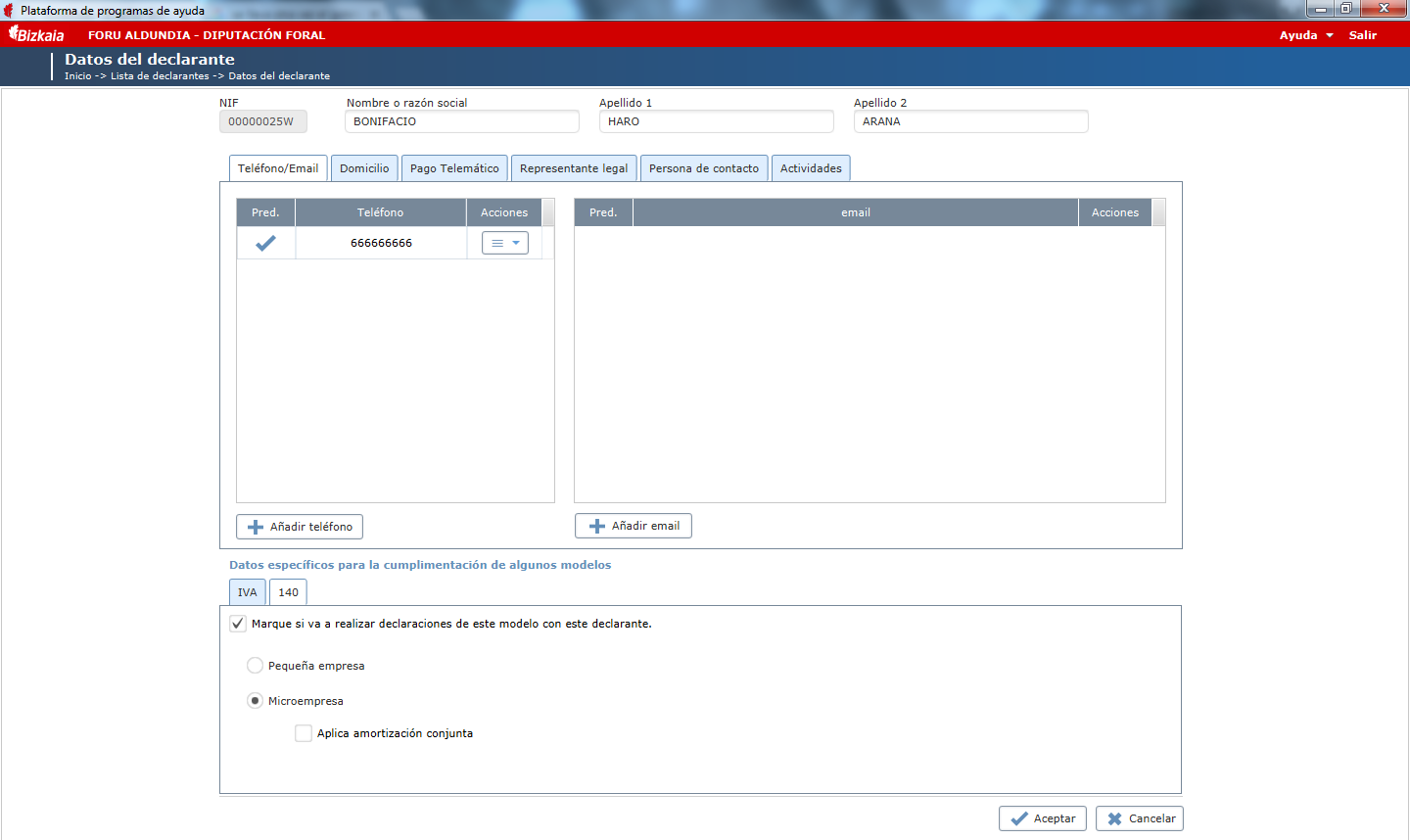Screen dimensions: 1410x840
Task: Switch to the Domicilio tab
Action: coord(364,168)
